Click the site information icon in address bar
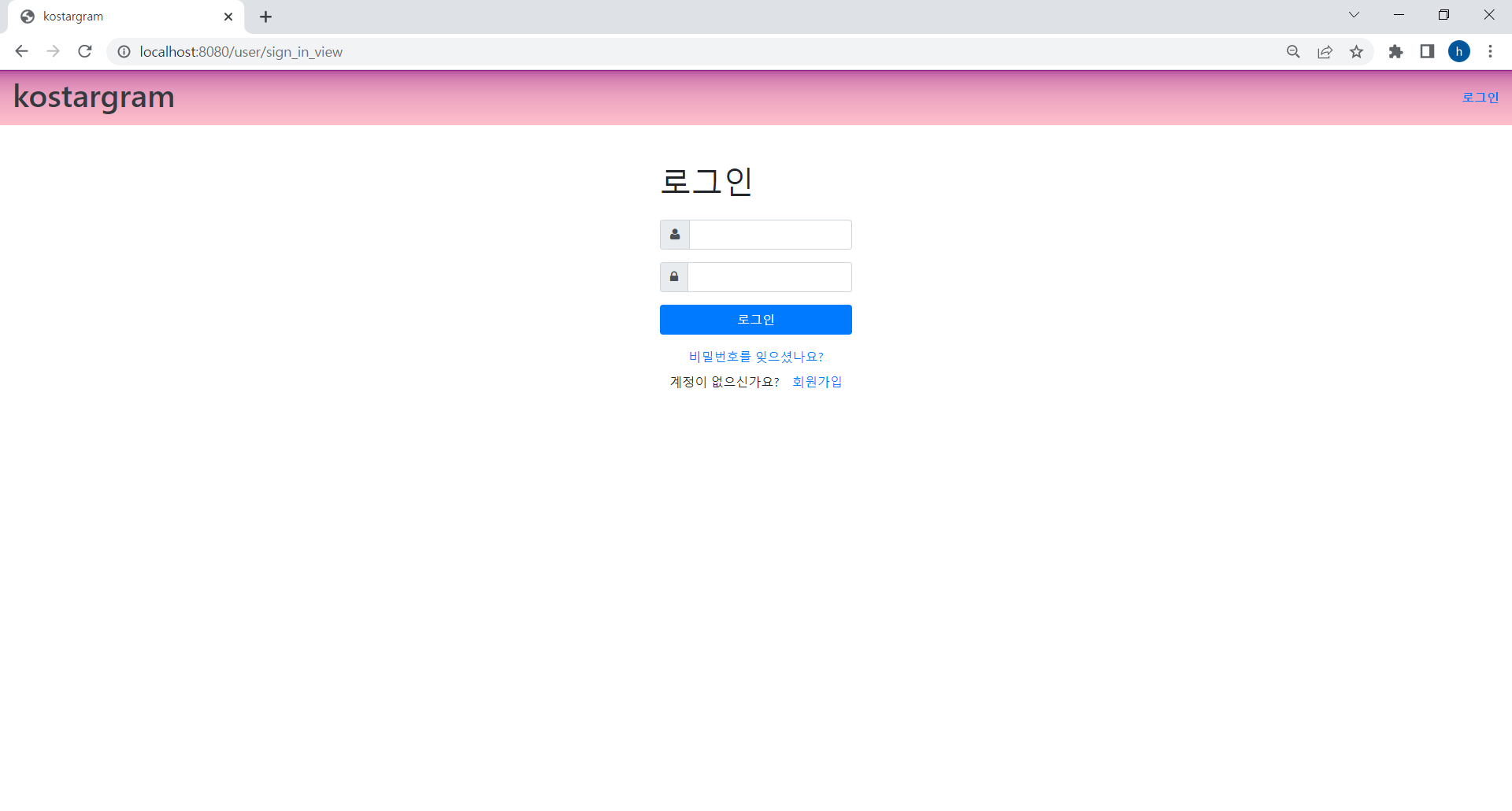Viewport: 1512px width, 811px height. (x=124, y=51)
